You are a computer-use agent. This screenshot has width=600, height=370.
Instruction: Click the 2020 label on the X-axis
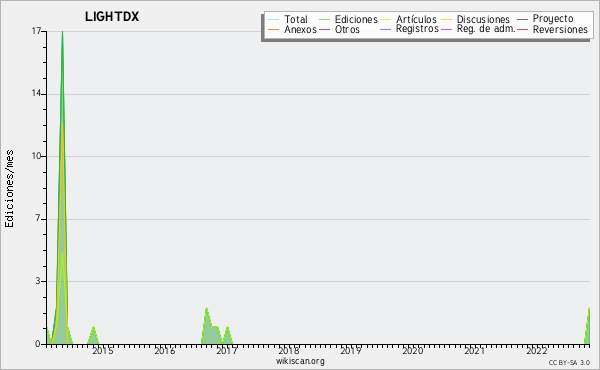coord(413,351)
